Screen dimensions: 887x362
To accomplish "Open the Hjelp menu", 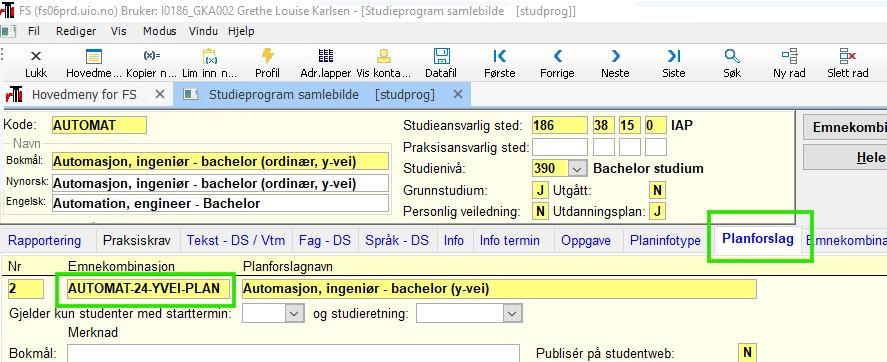I will tap(242, 32).
